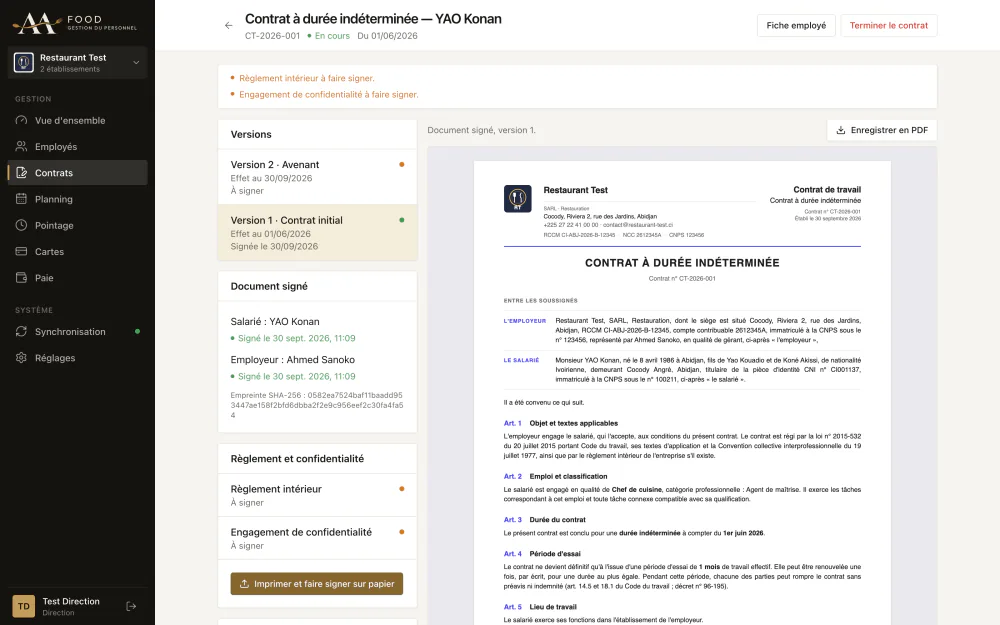Viewport: 1000px width, 625px height.
Task: Click 'Salarié : YAO Konan' signer line
Action: click(275, 321)
